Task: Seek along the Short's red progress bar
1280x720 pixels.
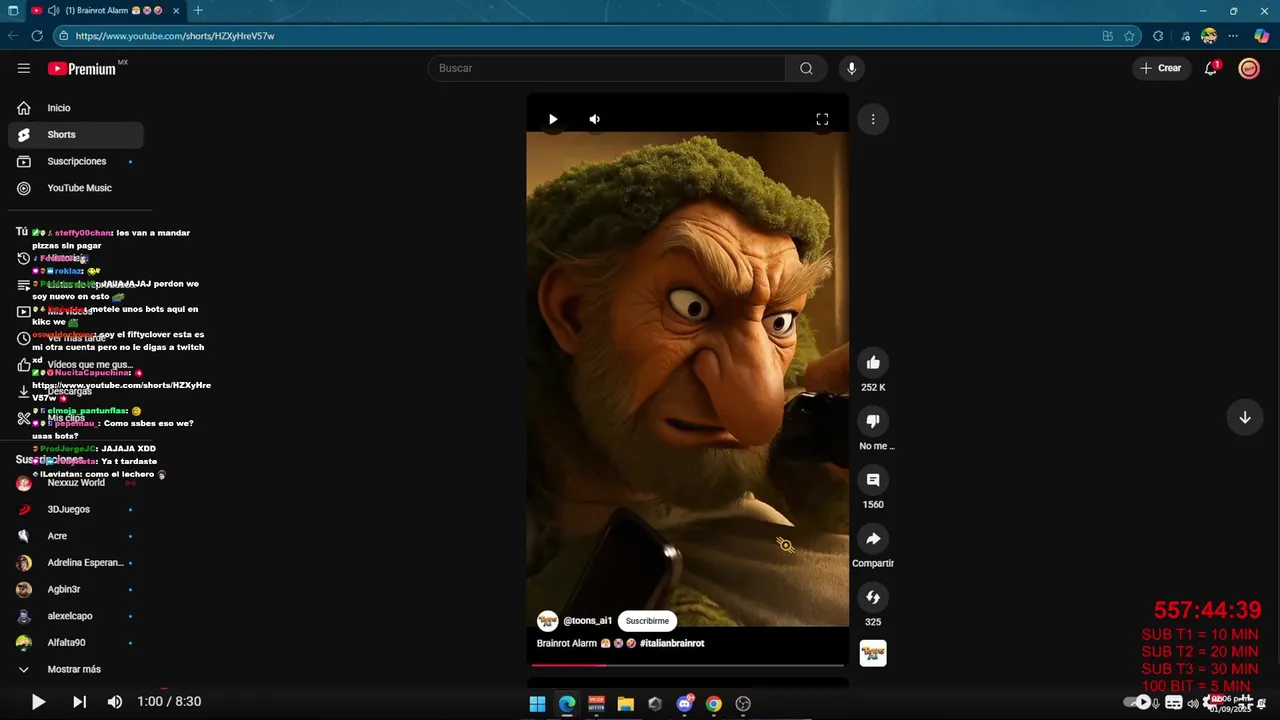Action: tap(687, 664)
